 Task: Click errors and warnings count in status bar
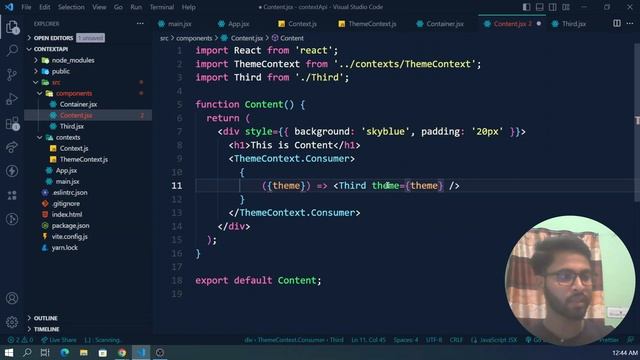tap(20, 340)
